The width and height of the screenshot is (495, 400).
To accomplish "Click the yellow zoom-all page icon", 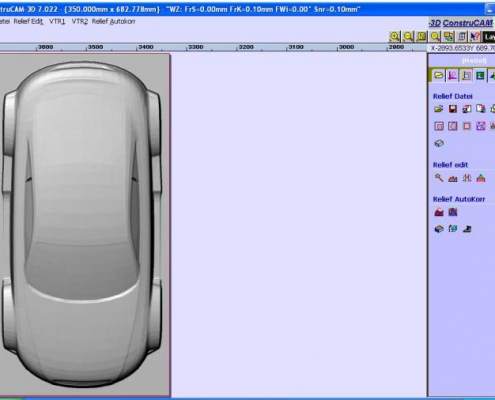I will click(x=422, y=36).
